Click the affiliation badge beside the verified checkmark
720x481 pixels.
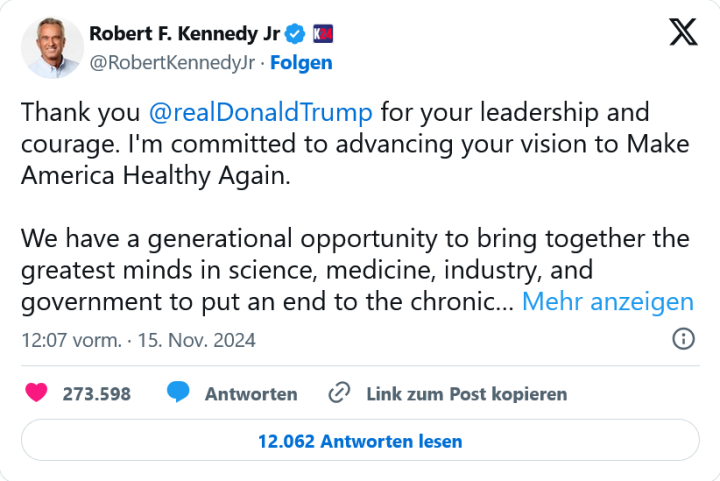[323, 34]
